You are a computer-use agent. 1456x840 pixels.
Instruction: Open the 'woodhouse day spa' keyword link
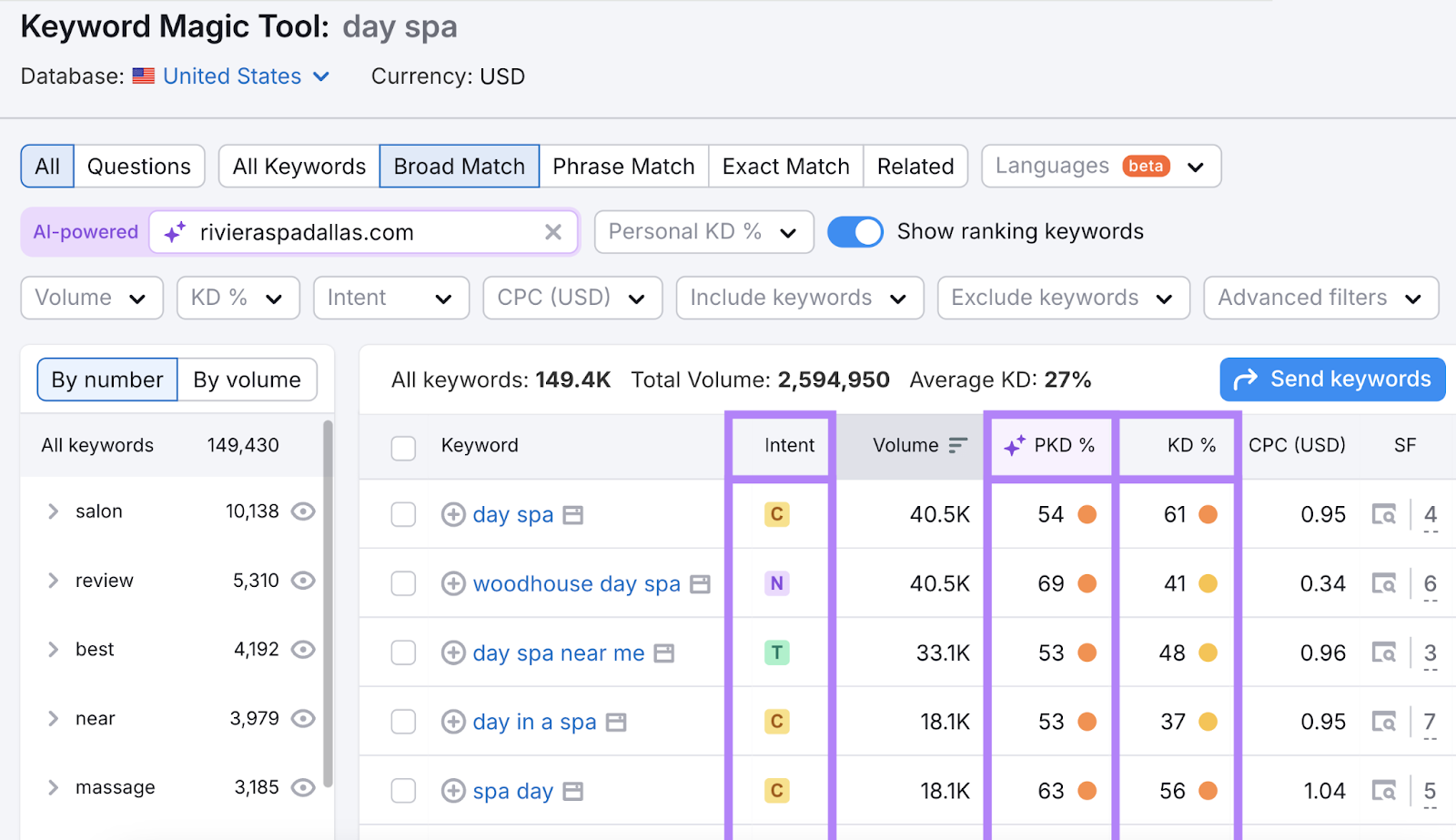click(575, 583)
